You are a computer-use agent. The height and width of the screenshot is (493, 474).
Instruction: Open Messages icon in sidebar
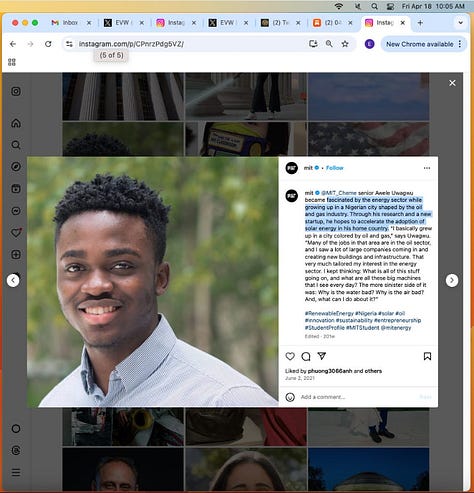(x=16, y=211)
